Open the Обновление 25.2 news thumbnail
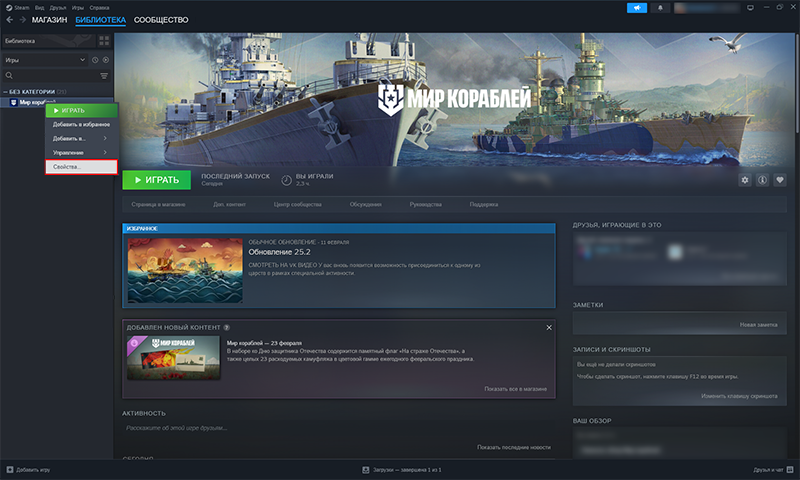The image size is (800, 480). click(x=185, y=270)
